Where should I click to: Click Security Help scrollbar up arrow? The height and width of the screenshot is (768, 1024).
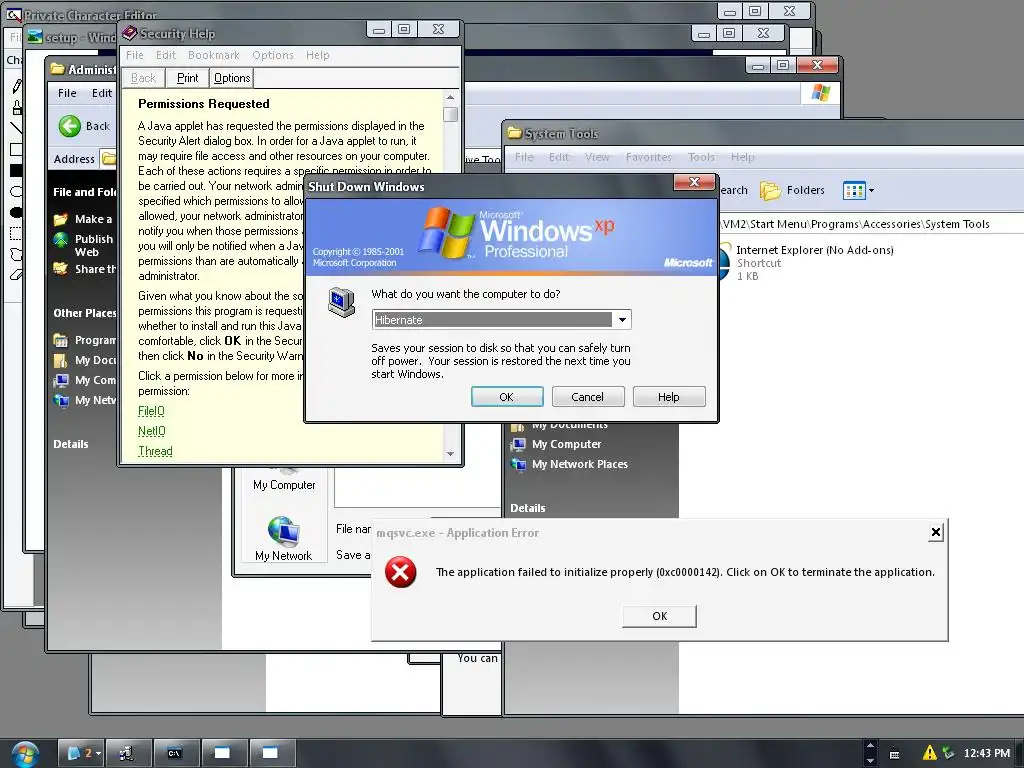[x=450, y=97]
